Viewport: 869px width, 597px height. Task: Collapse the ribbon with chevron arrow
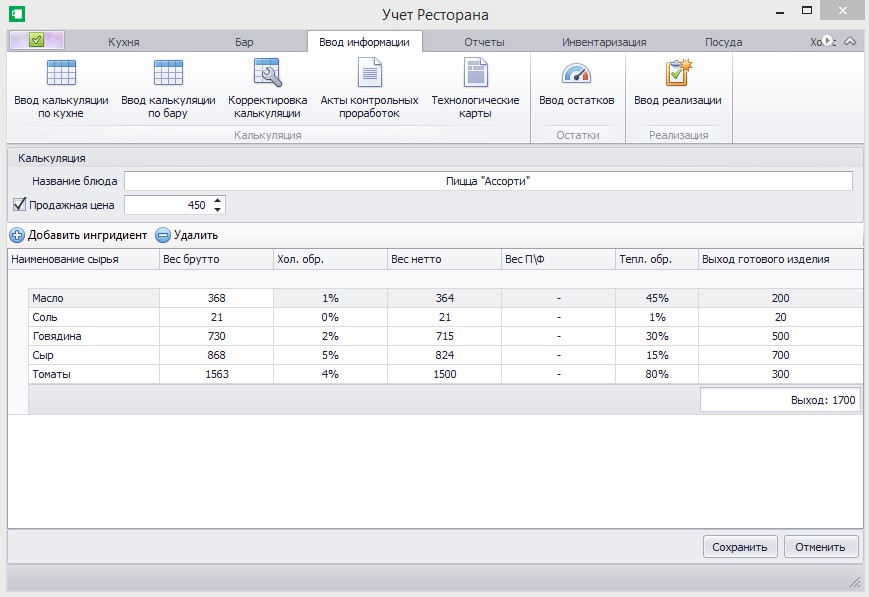point(850,42)
